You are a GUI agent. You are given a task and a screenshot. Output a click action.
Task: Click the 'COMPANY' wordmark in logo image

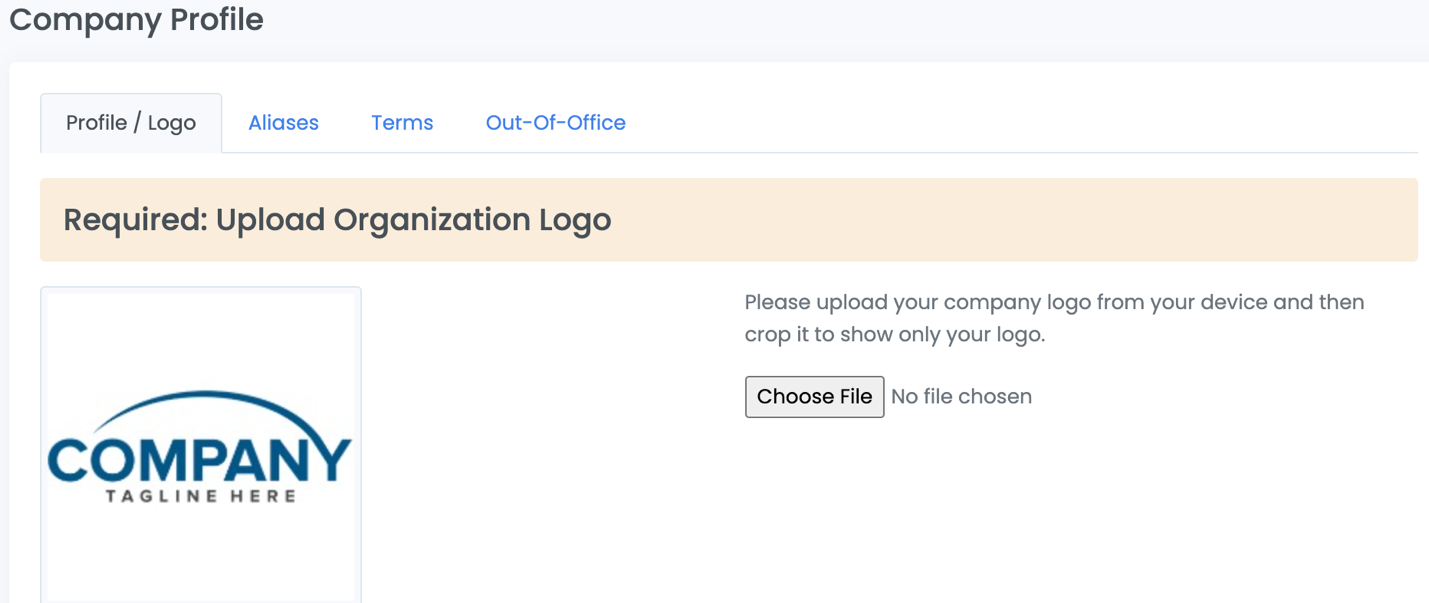tap(200, 460)
